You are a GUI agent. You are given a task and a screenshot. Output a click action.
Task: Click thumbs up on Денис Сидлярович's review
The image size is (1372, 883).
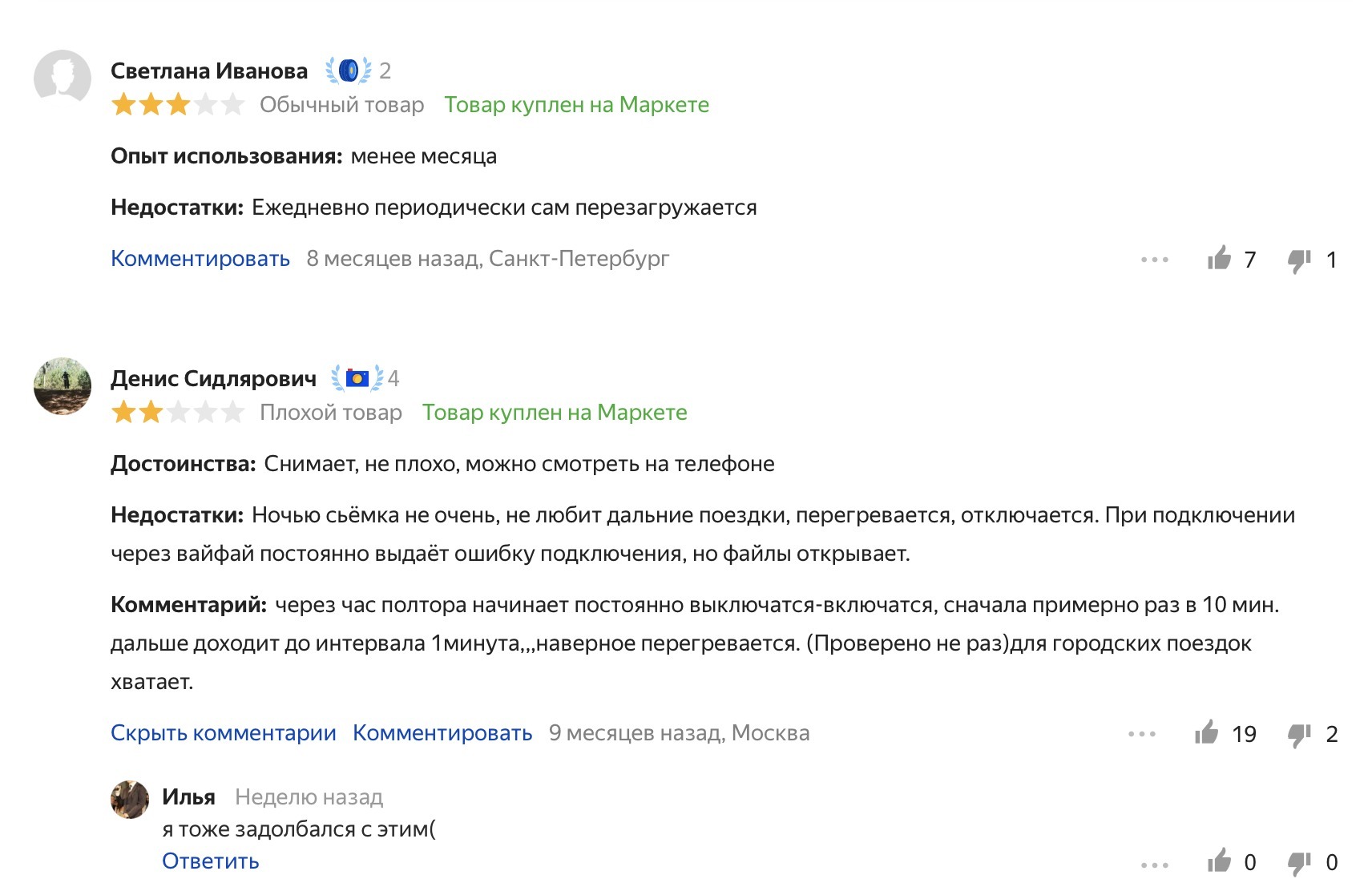click(x=1206, y=732)
